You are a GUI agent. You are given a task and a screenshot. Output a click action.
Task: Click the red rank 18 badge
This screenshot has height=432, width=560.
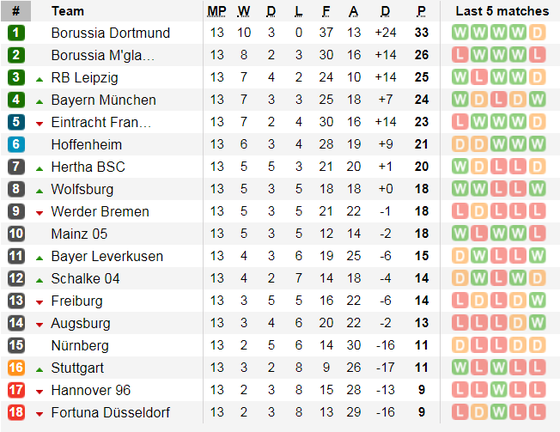(16, 412)
